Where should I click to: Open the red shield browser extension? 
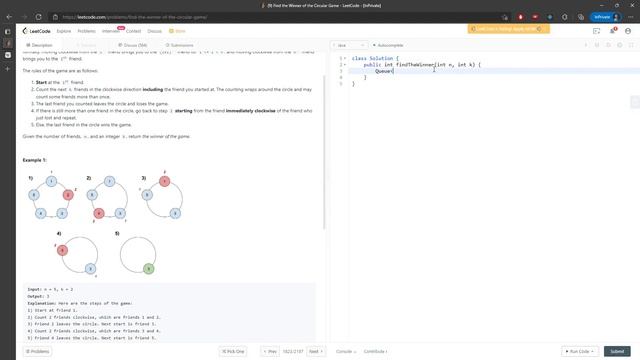(520, 17)
